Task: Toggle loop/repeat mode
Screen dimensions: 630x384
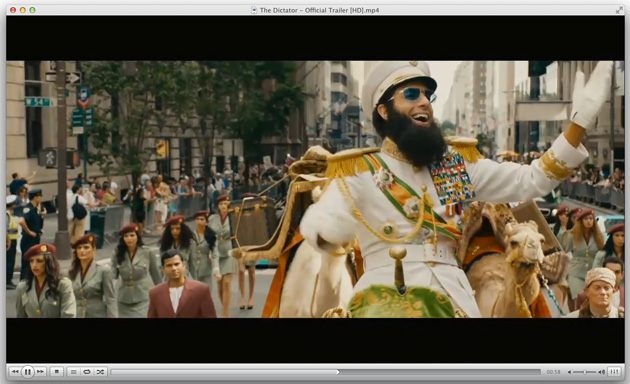Action: [86, 372]
